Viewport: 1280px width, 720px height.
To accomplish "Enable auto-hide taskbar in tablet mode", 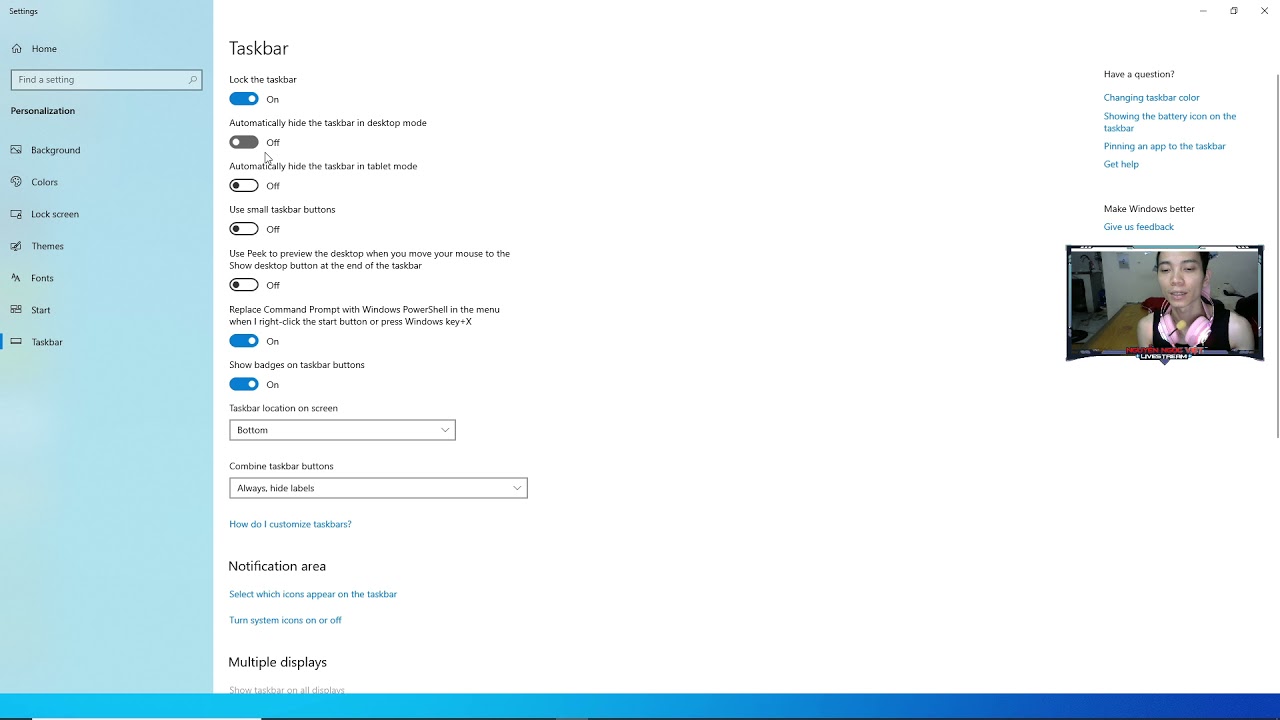I will pos(244,185).
